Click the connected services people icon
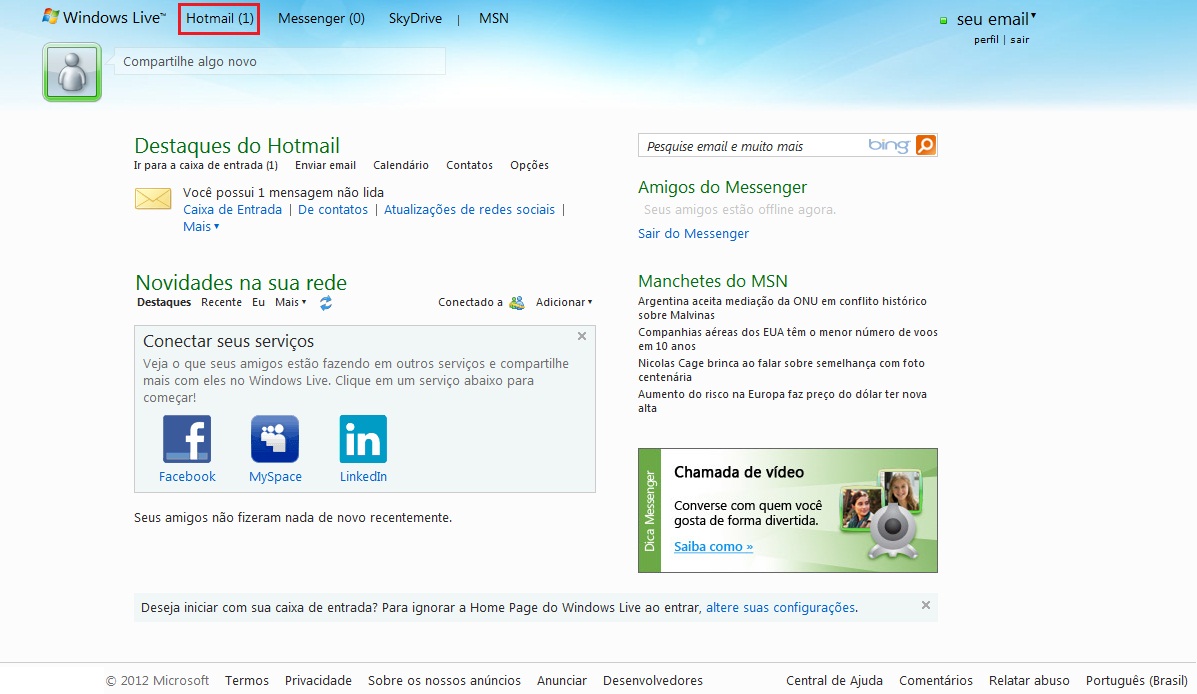Image resolution: width=1197 pixels, height=694 pixels. (x=517, y=302)
